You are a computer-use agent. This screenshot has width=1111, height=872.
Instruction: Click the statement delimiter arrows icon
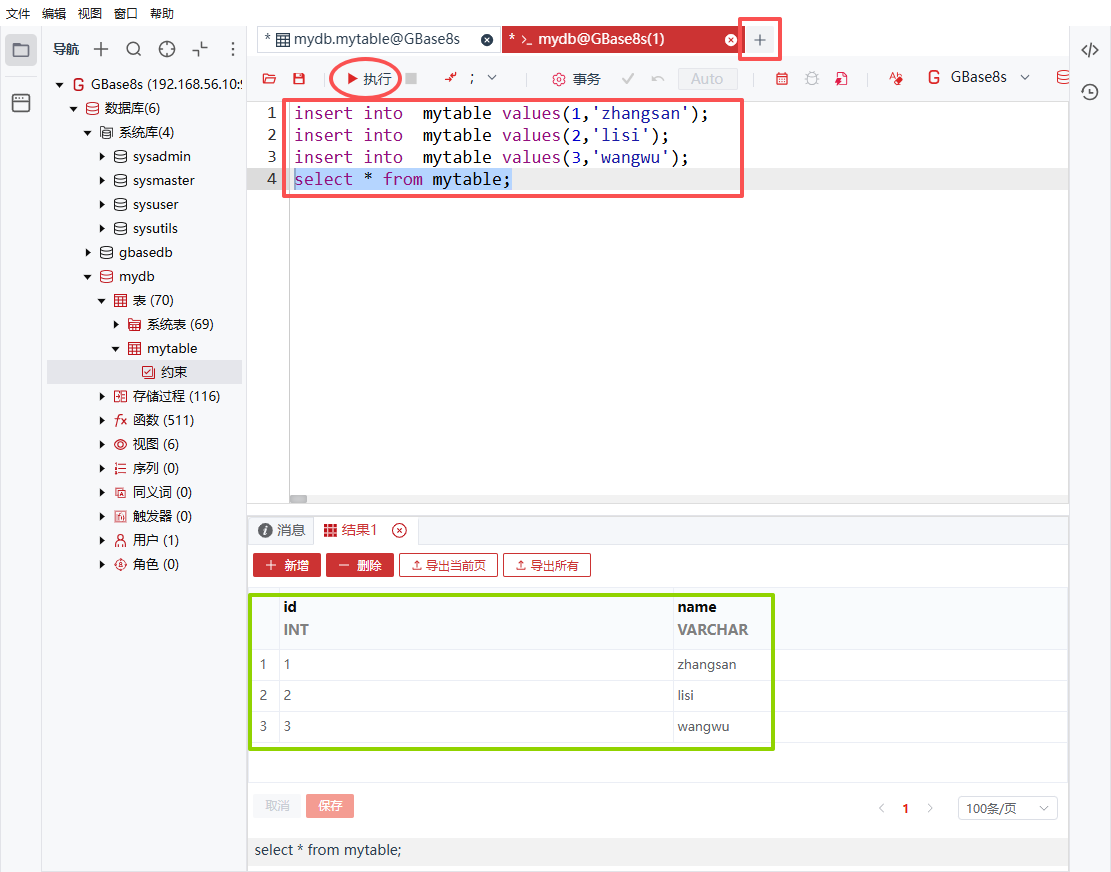(450, 78)
